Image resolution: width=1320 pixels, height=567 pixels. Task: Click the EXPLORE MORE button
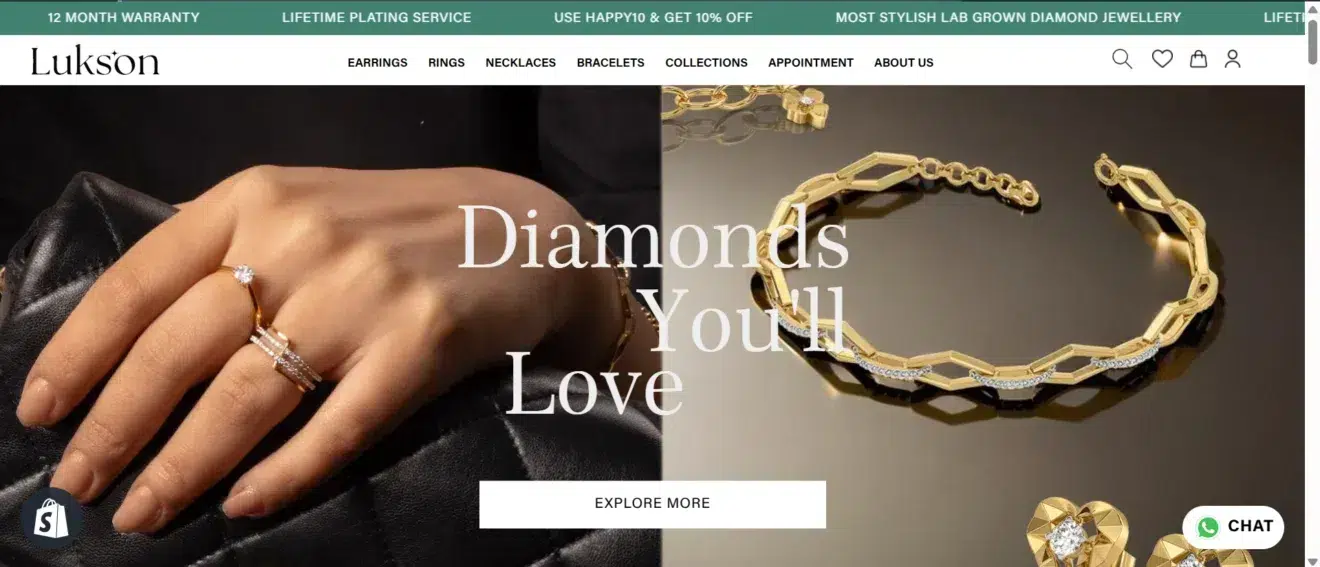point(652,504)
